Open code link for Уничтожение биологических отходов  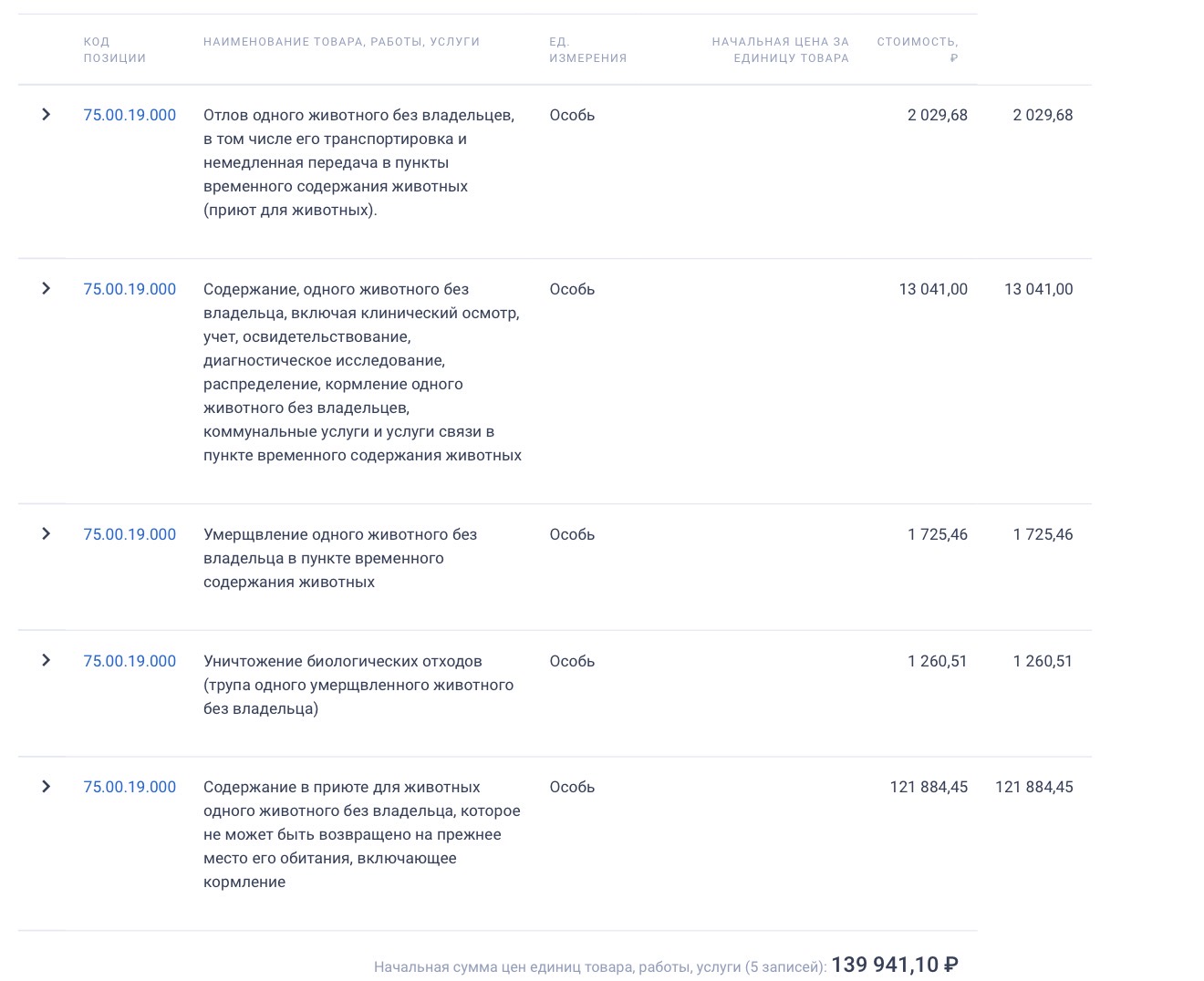tap(130, 661)
